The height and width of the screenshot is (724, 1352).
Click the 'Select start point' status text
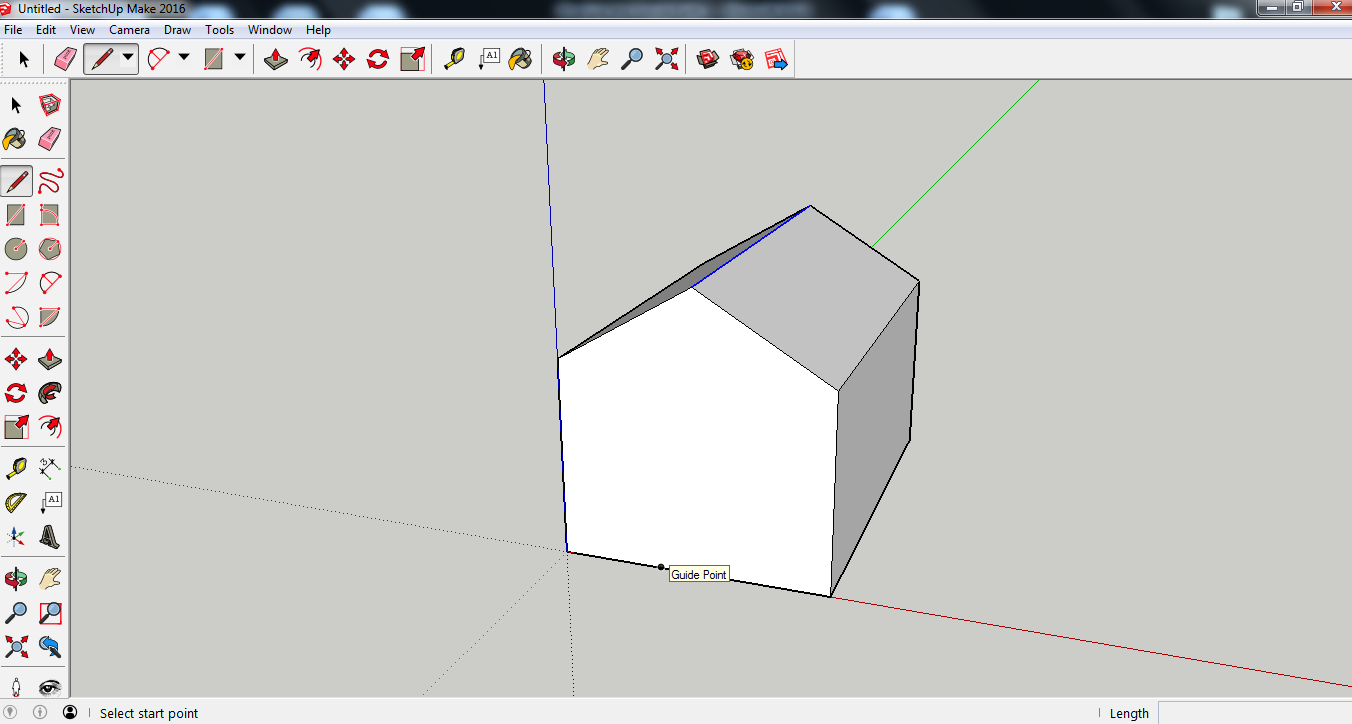(149, 713)
